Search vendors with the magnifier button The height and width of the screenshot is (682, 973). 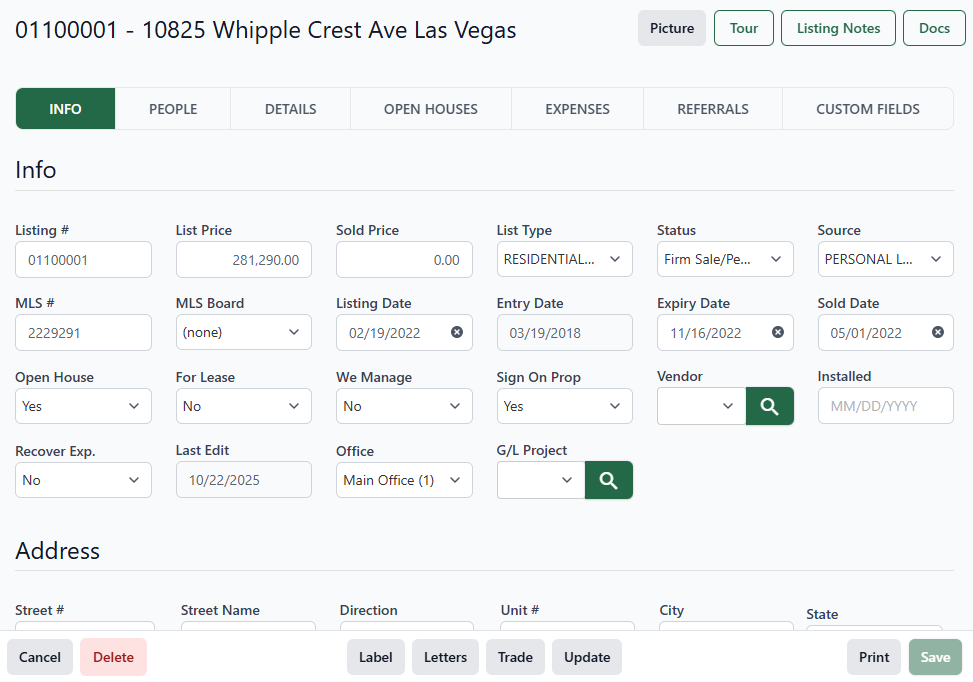769,406
